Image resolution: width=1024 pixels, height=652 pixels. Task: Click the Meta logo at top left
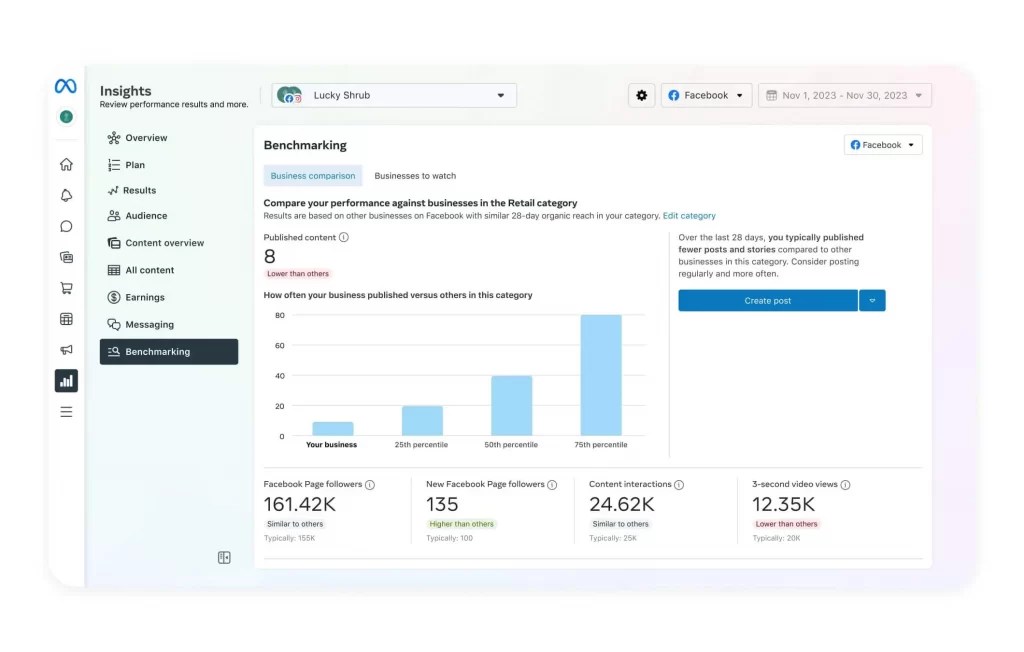pyautogui.click(x=65, y=84)
